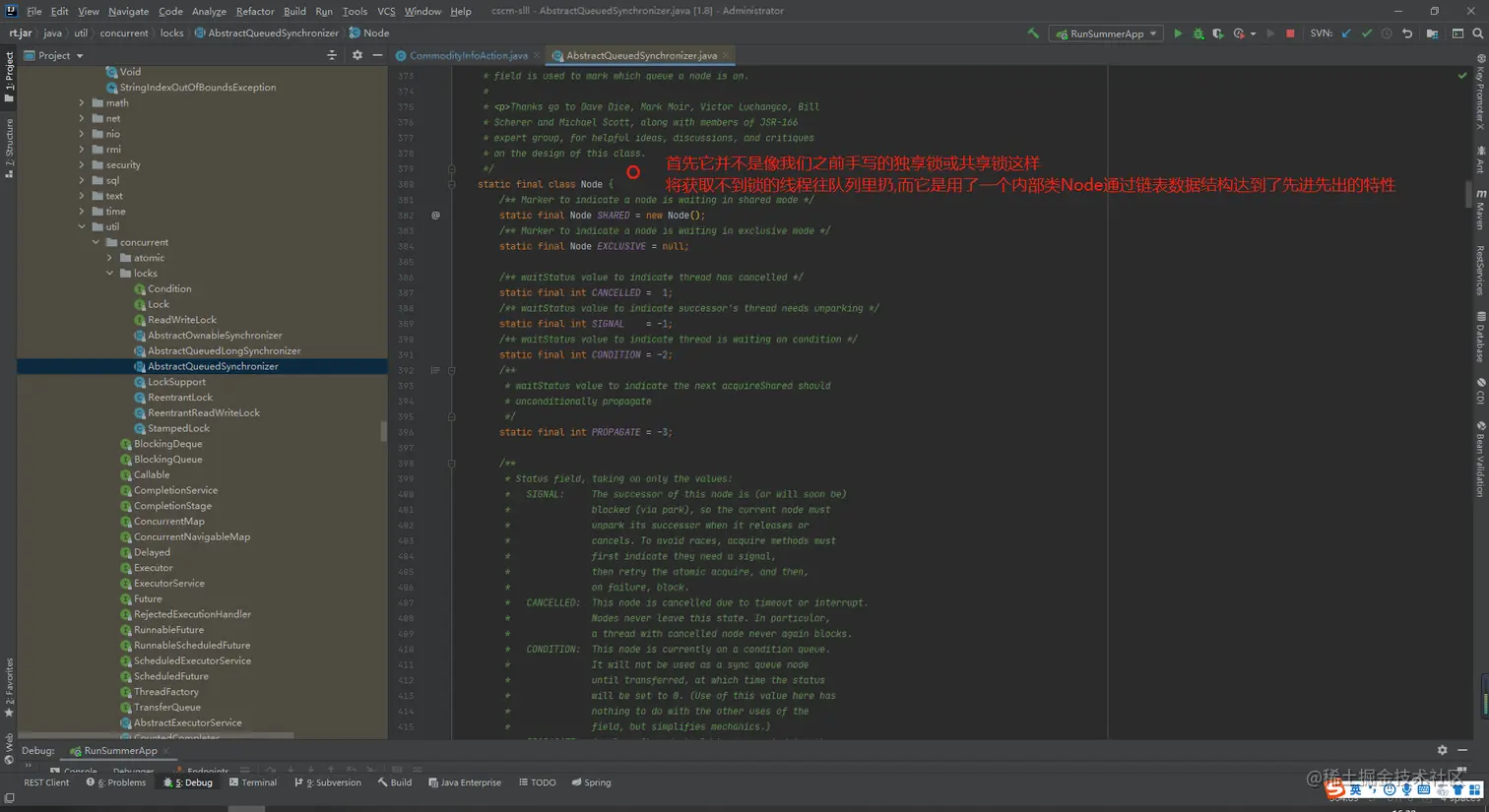Switch to the CommodityInfoAction.java tab
1489x812 pixels.
tap(468, 55)
